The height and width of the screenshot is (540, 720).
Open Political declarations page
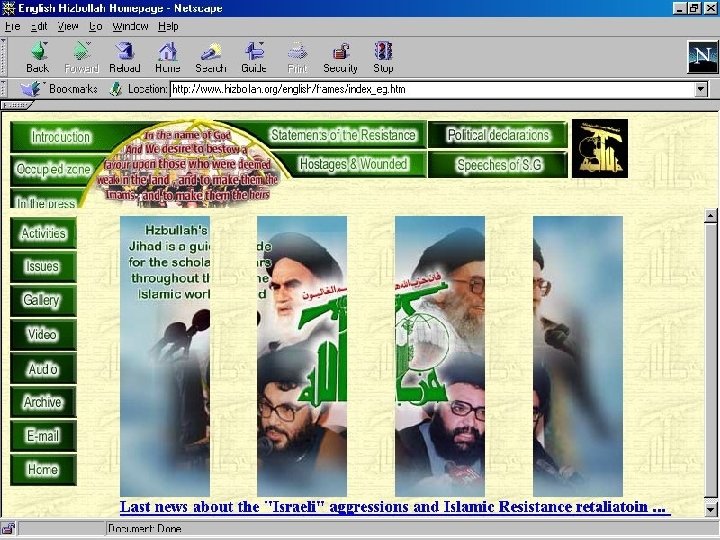pyautogui.click(x=498, y=135)
